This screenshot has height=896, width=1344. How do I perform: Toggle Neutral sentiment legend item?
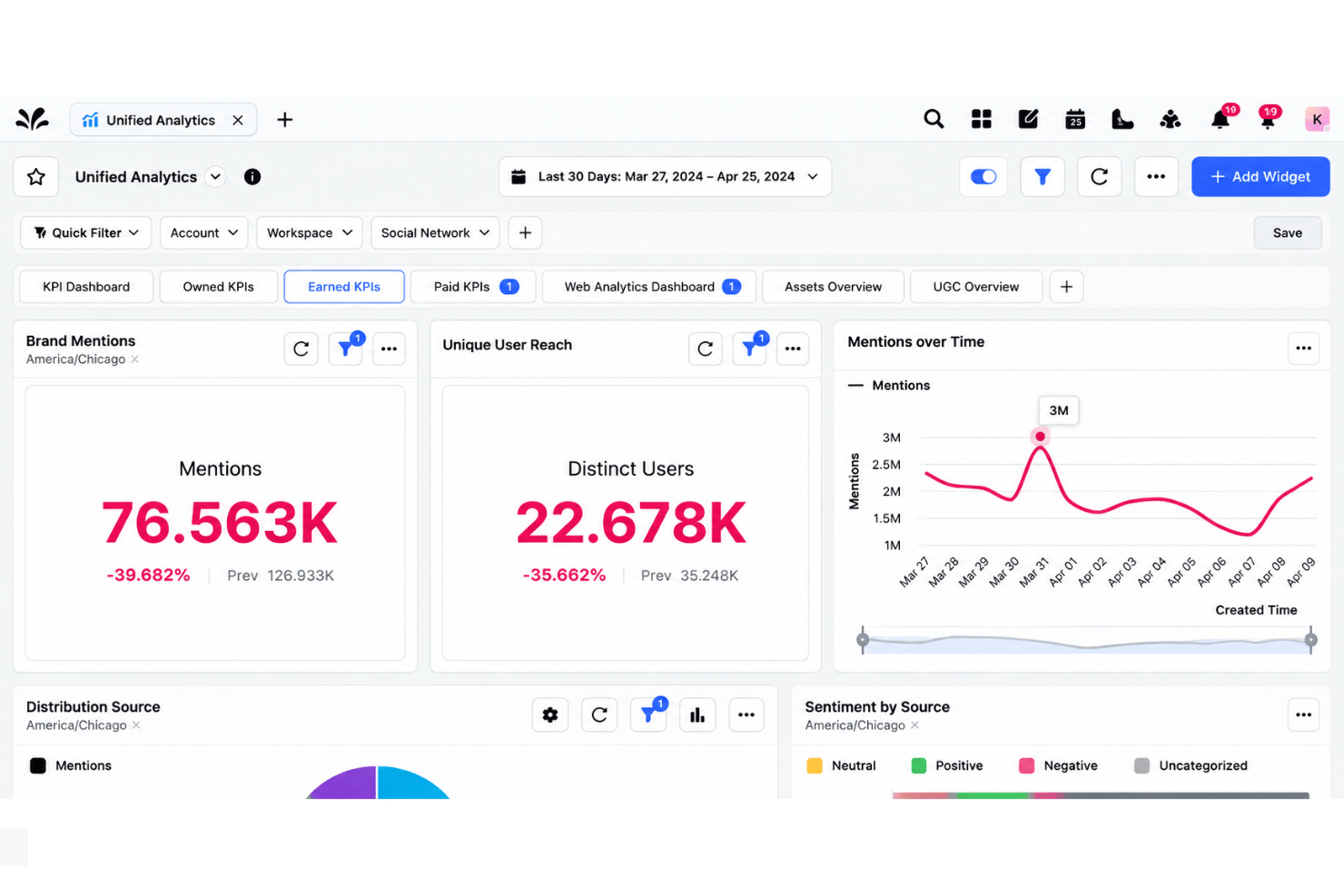click(841, 765)
